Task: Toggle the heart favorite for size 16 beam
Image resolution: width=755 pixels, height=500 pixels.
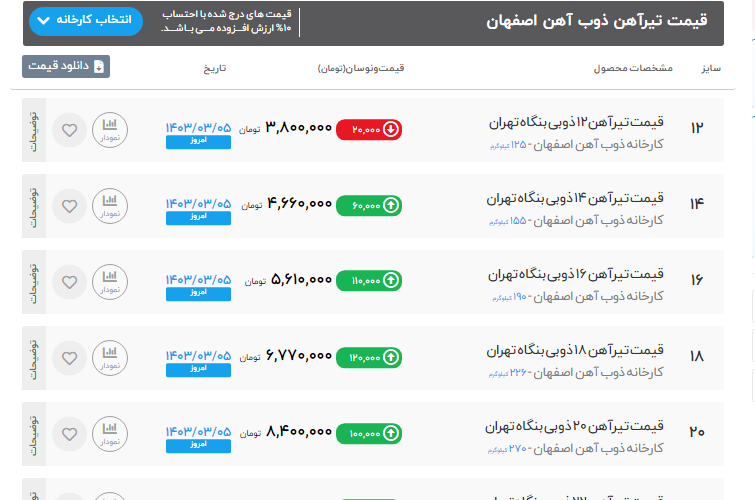Action: tap(69, 282)
